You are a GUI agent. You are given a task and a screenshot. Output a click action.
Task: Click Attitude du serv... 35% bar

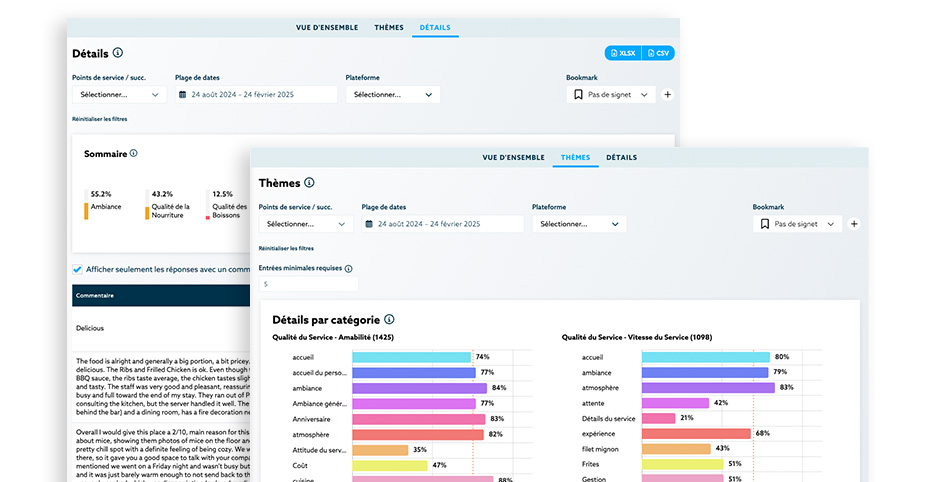click(380, 450)
